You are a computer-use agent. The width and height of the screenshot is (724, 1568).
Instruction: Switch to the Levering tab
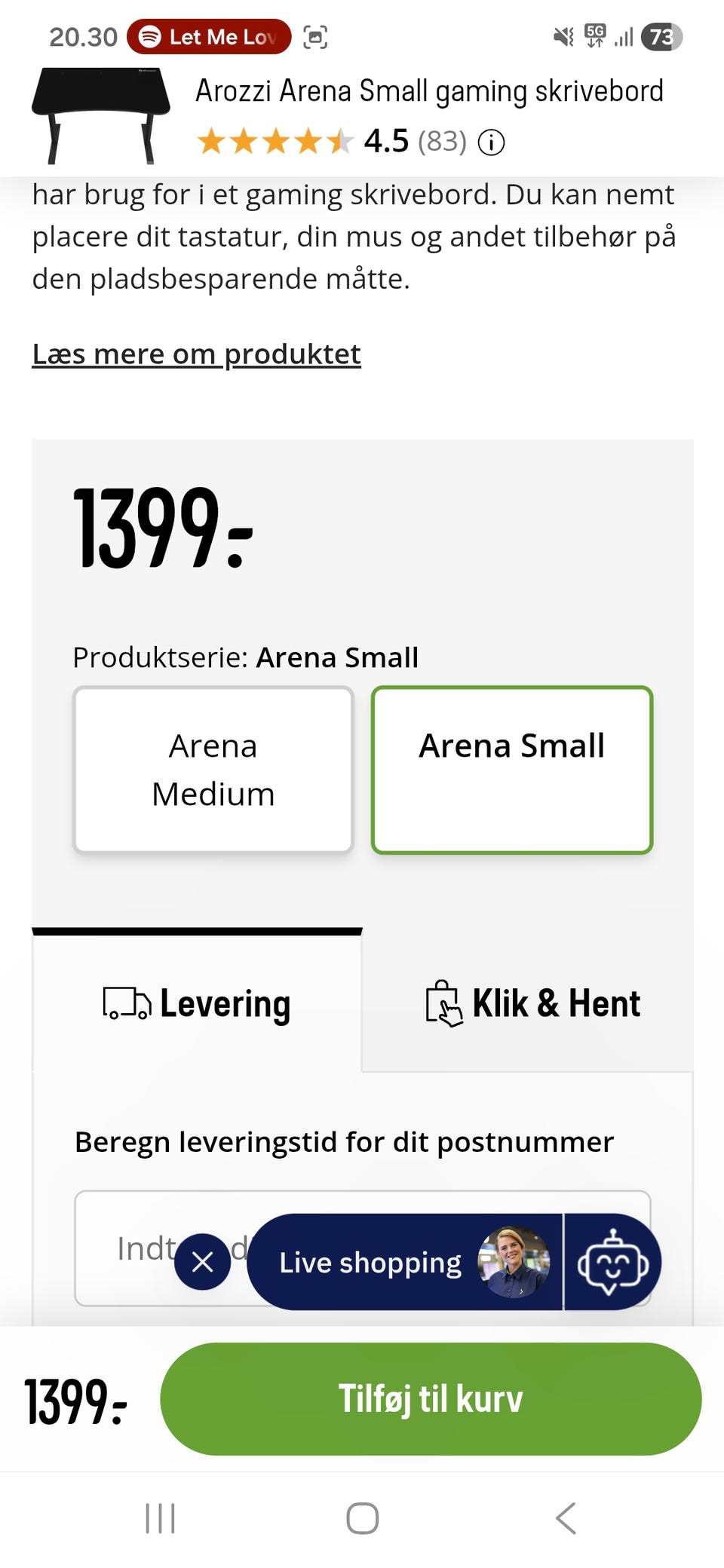[x=197, y=1003]
